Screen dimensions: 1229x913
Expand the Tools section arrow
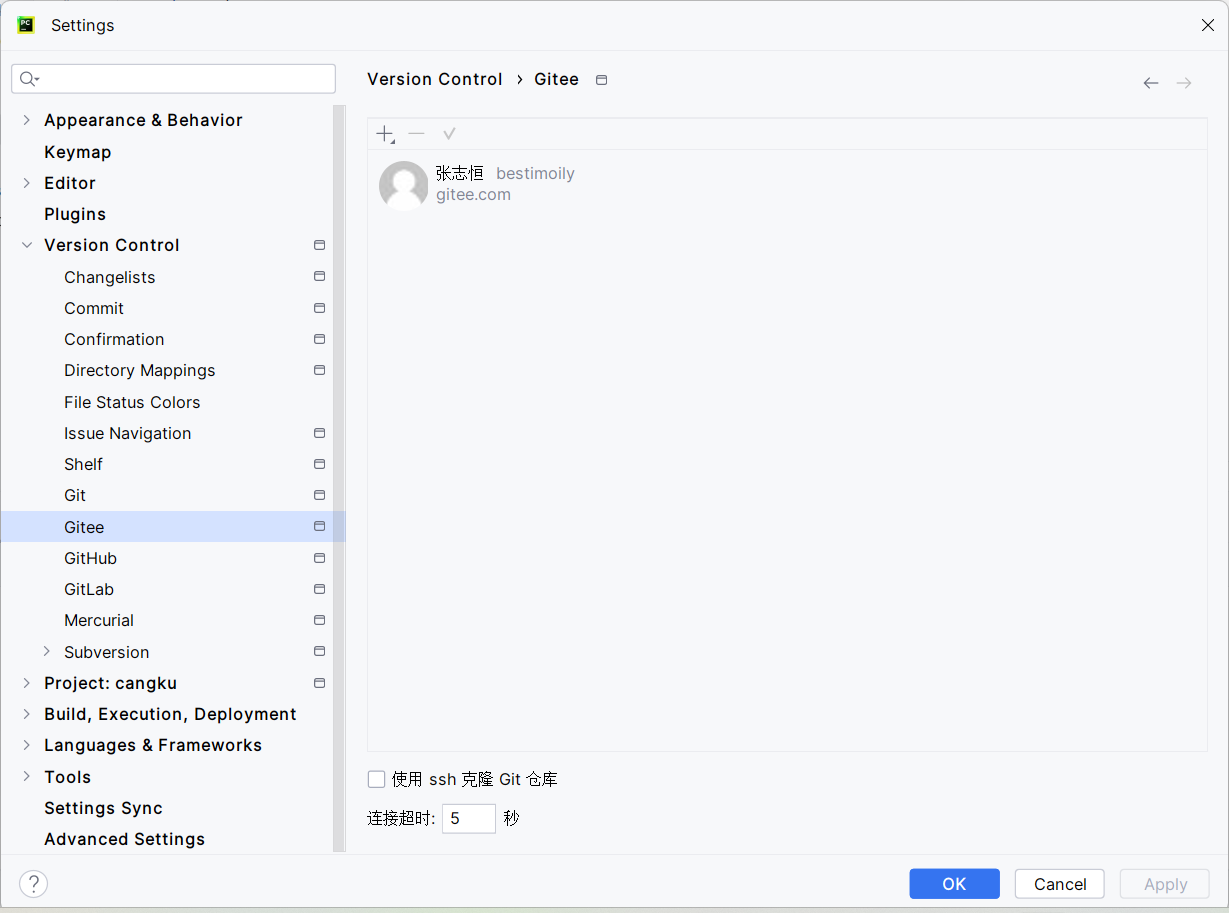pyautogui.click(x=26, y=777)
